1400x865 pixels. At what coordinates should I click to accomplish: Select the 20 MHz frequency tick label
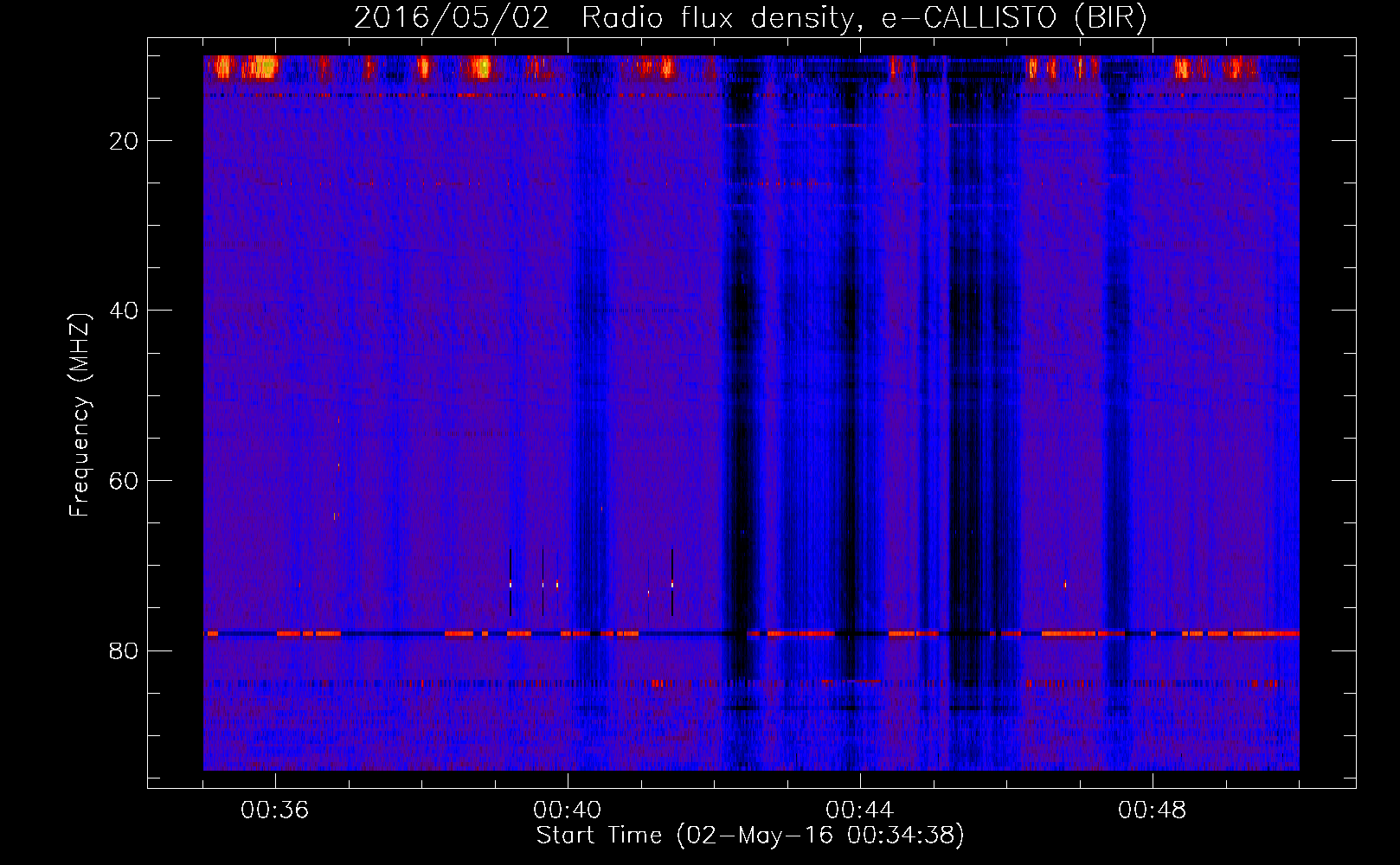125,141
